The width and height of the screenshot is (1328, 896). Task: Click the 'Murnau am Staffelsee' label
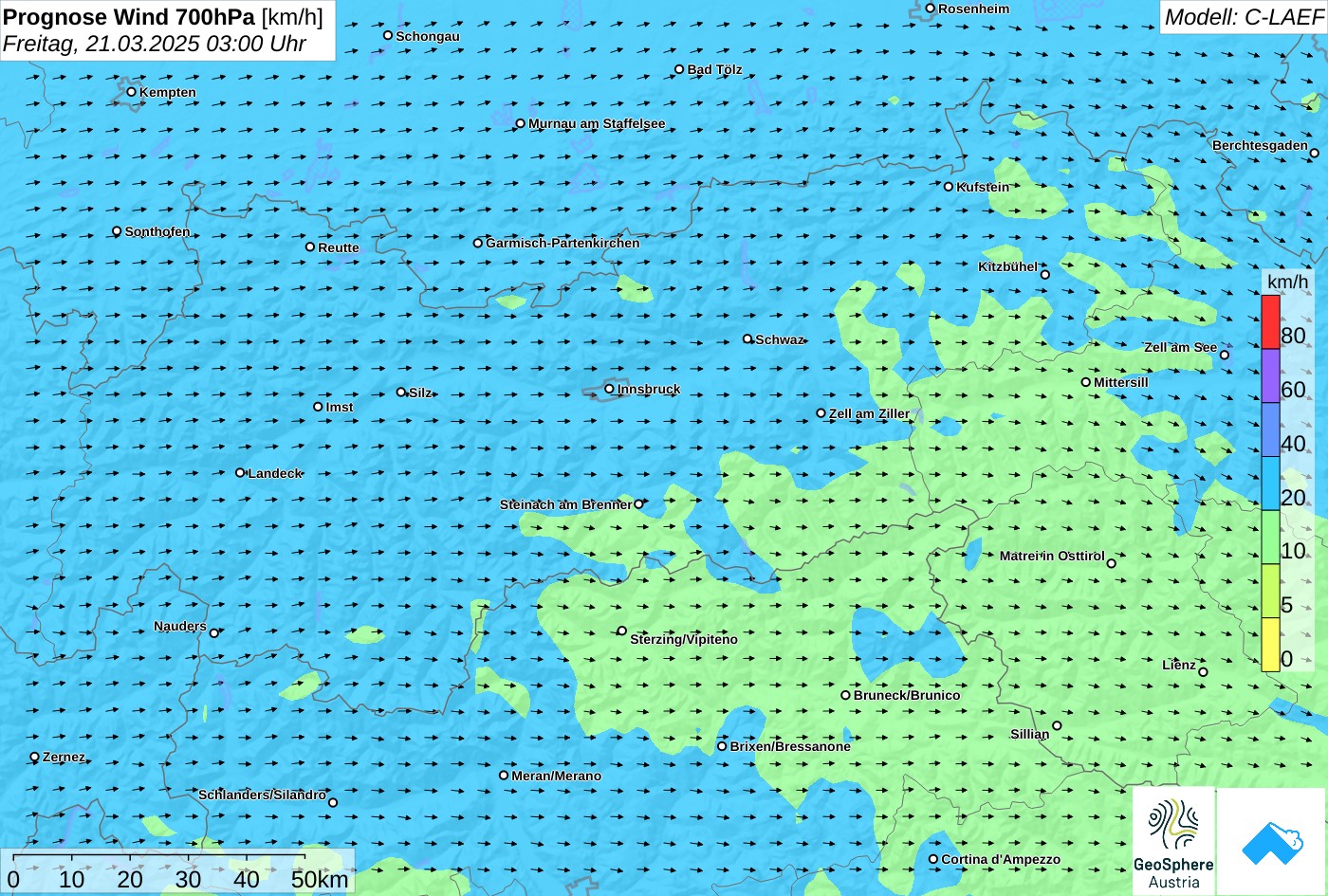597,123
